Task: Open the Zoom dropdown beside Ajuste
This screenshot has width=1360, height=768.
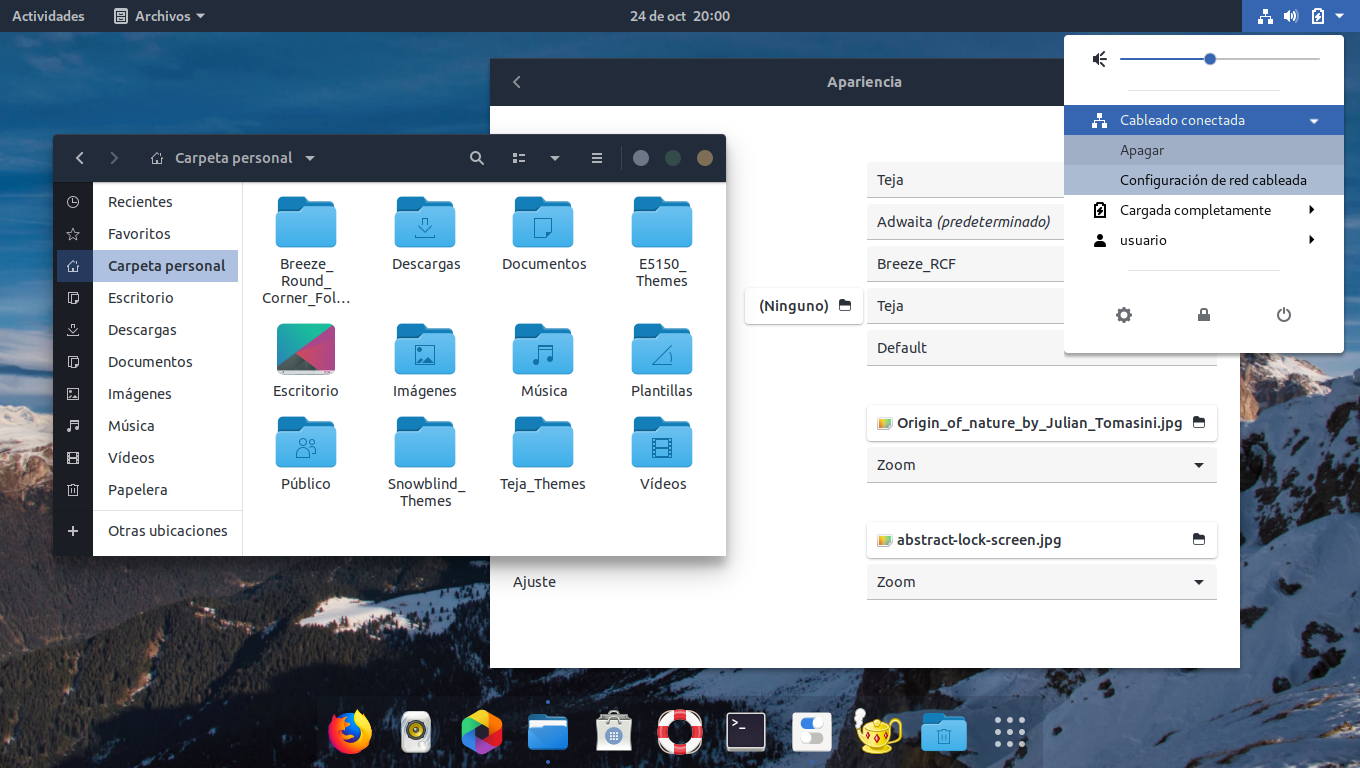Action: pos(1041,582)
